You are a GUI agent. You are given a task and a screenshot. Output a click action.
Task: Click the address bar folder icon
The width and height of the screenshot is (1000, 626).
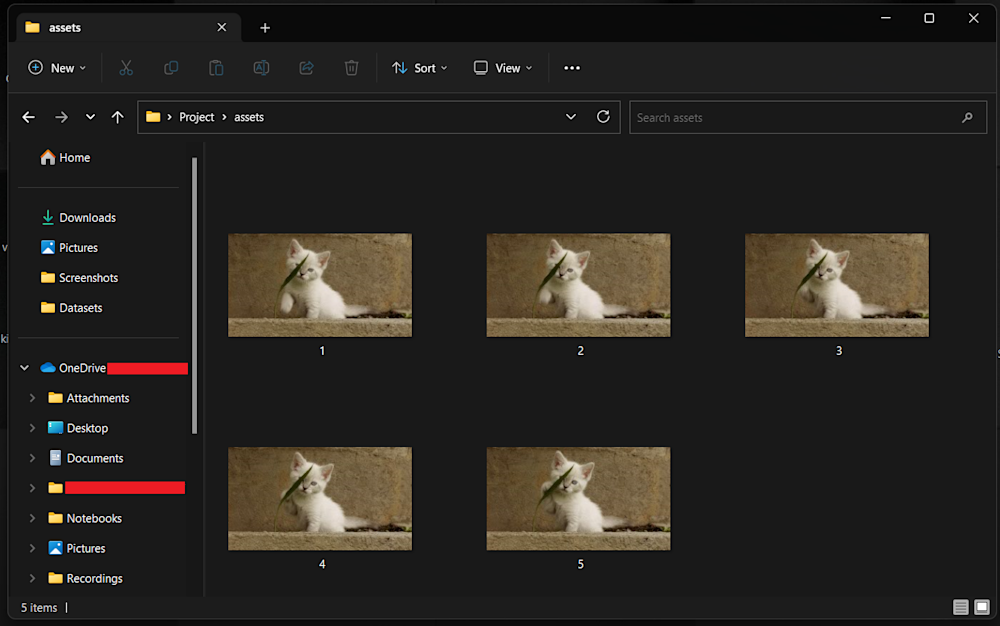pyautogui.click(x=153, y=117)
